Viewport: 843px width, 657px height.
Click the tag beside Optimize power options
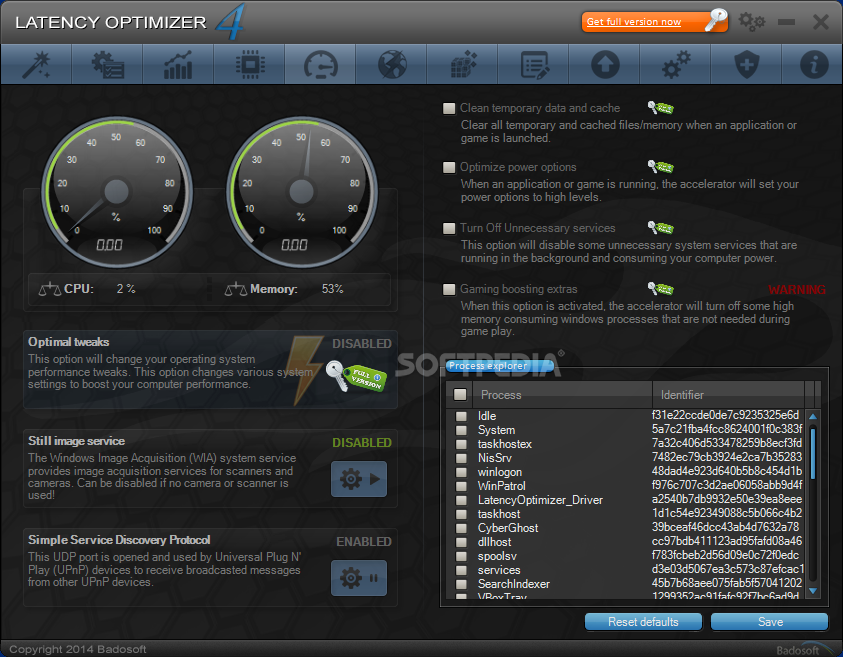(x=661, y=167)
